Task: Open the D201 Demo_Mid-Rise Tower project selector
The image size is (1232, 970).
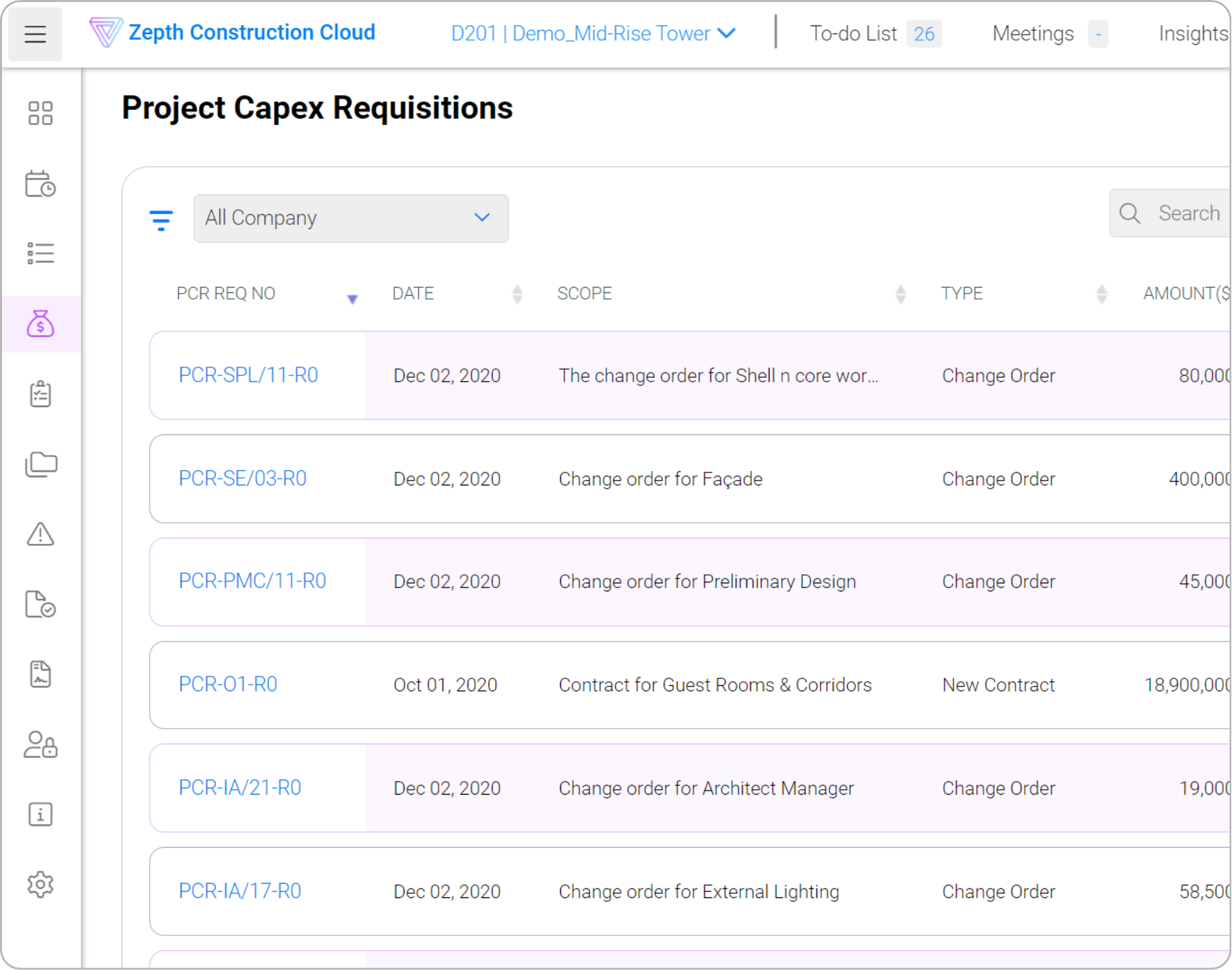Action: [x=593, y=33]
